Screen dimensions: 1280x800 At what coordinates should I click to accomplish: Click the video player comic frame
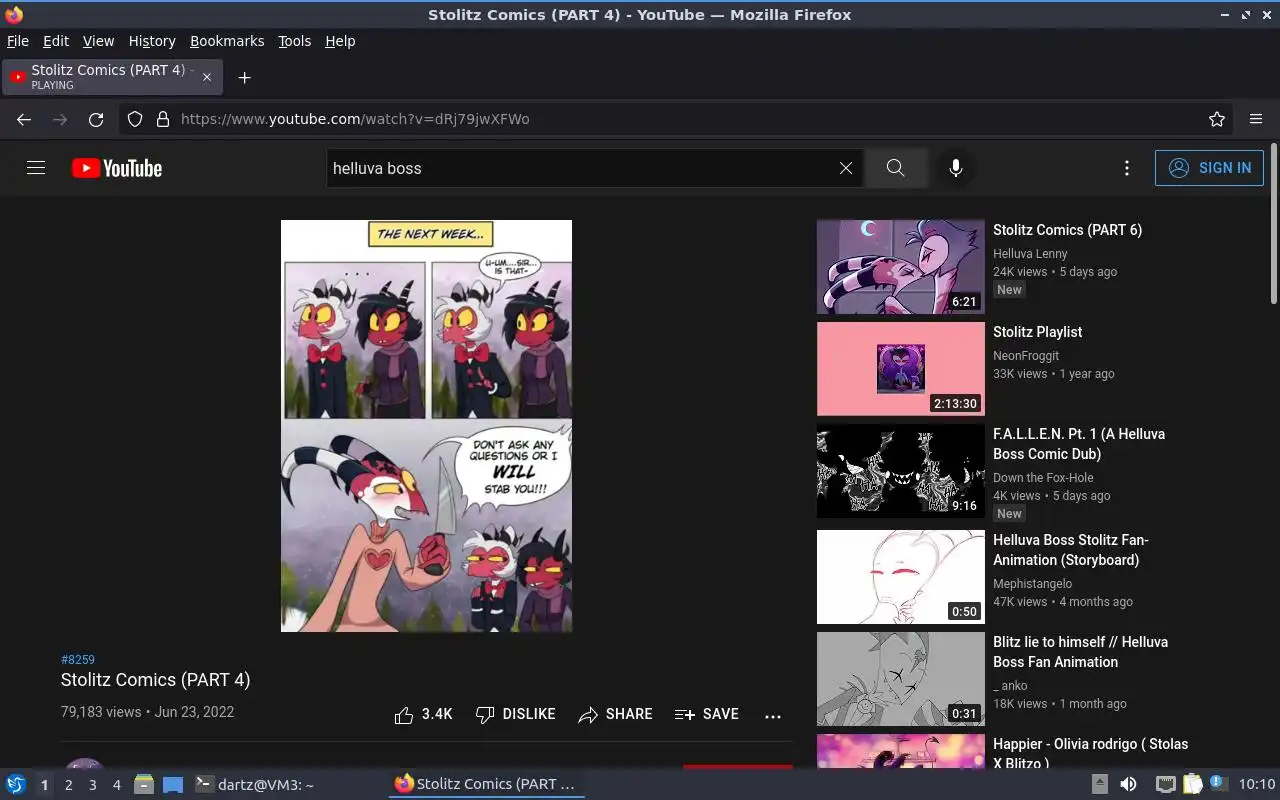[426, 426]
